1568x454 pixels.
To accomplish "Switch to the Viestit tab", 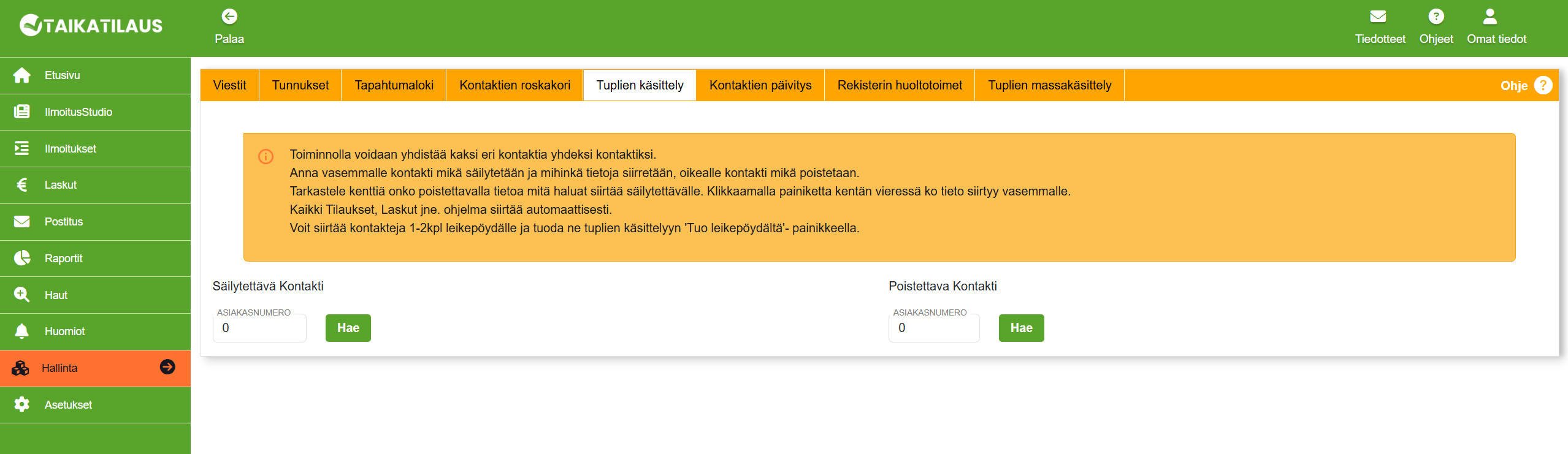I will point(230,85).
